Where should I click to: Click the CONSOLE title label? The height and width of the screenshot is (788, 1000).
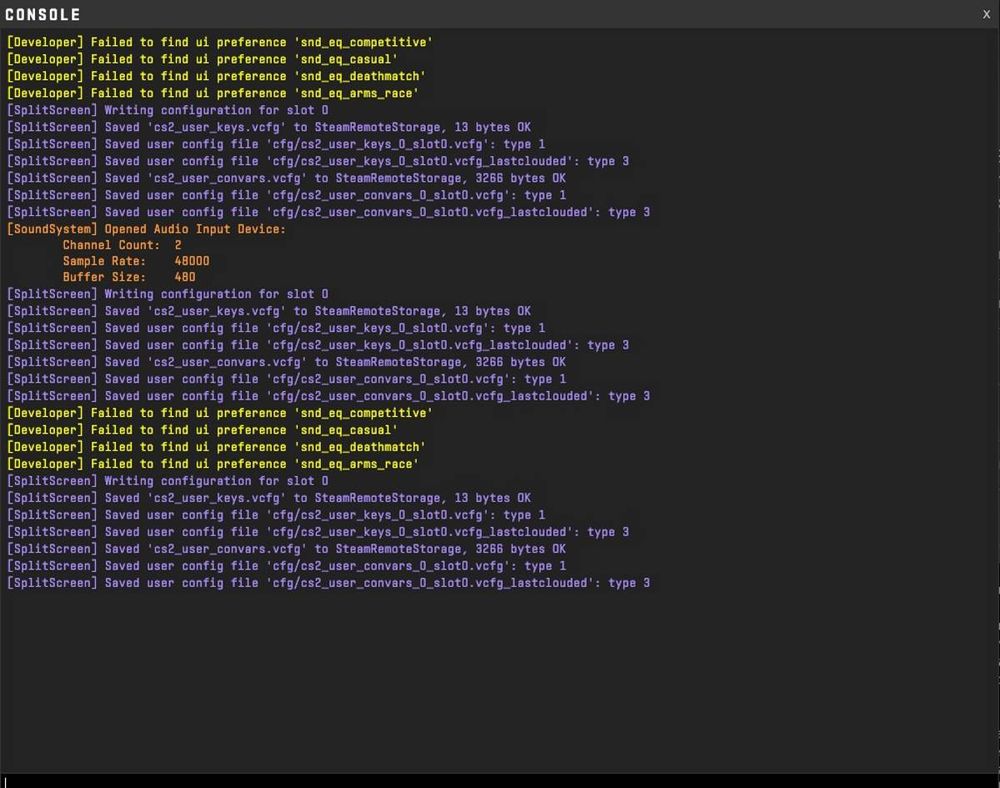coord(43,15)
